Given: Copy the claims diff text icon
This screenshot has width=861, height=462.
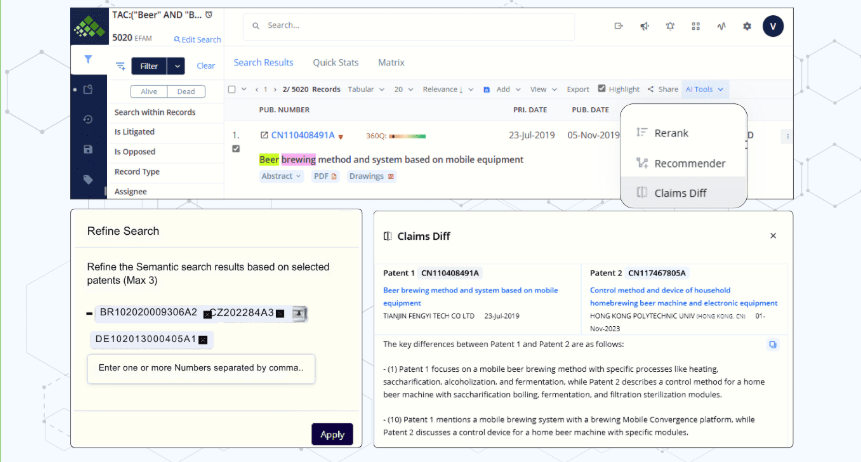Looking at the screenshot, I should click(x=773, y=344).
